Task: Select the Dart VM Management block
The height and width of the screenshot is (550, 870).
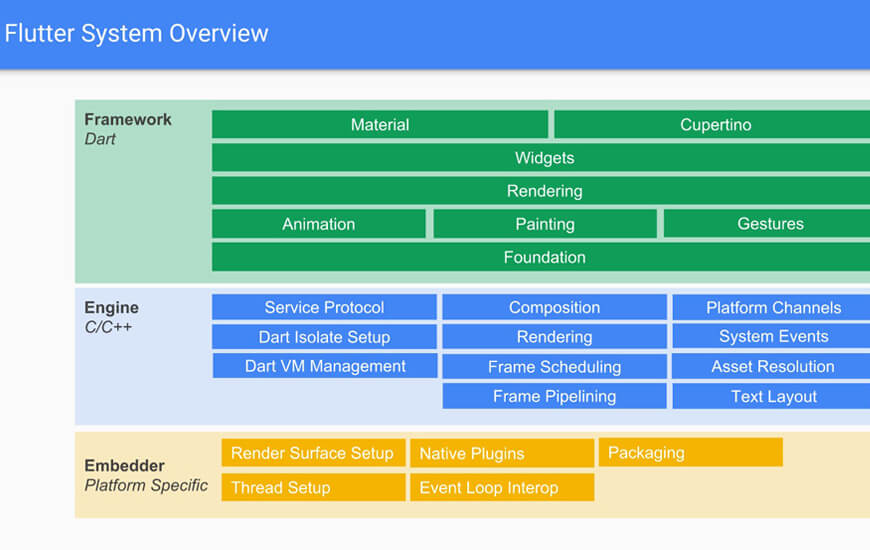Action: pyautogui.click(x=325, y=366)
